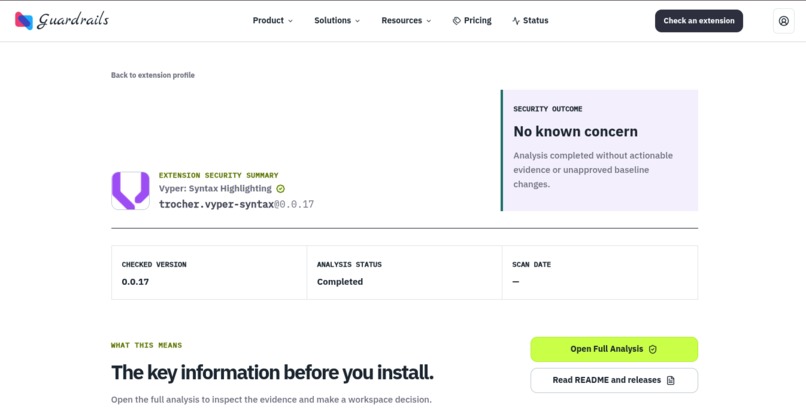806x408 pixels.
Task: Click the Pricing tag icon
Action: click(456, 21)
